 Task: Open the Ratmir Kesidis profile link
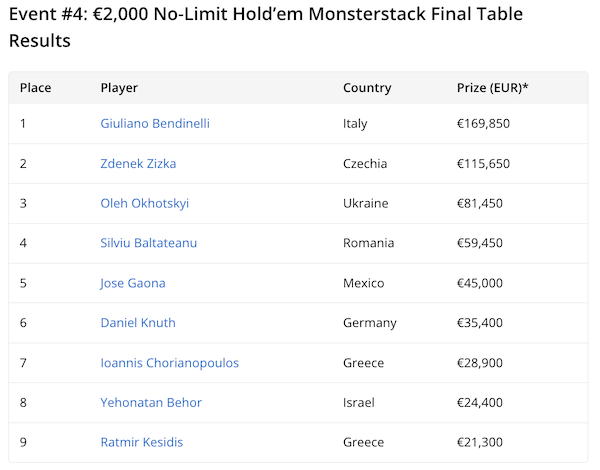pos(141,442)
